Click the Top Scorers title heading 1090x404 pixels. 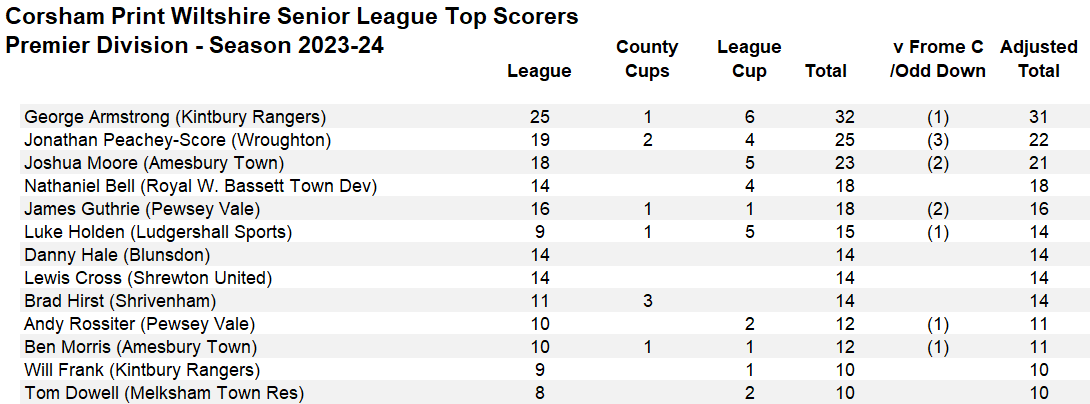[x=292, y=17]
